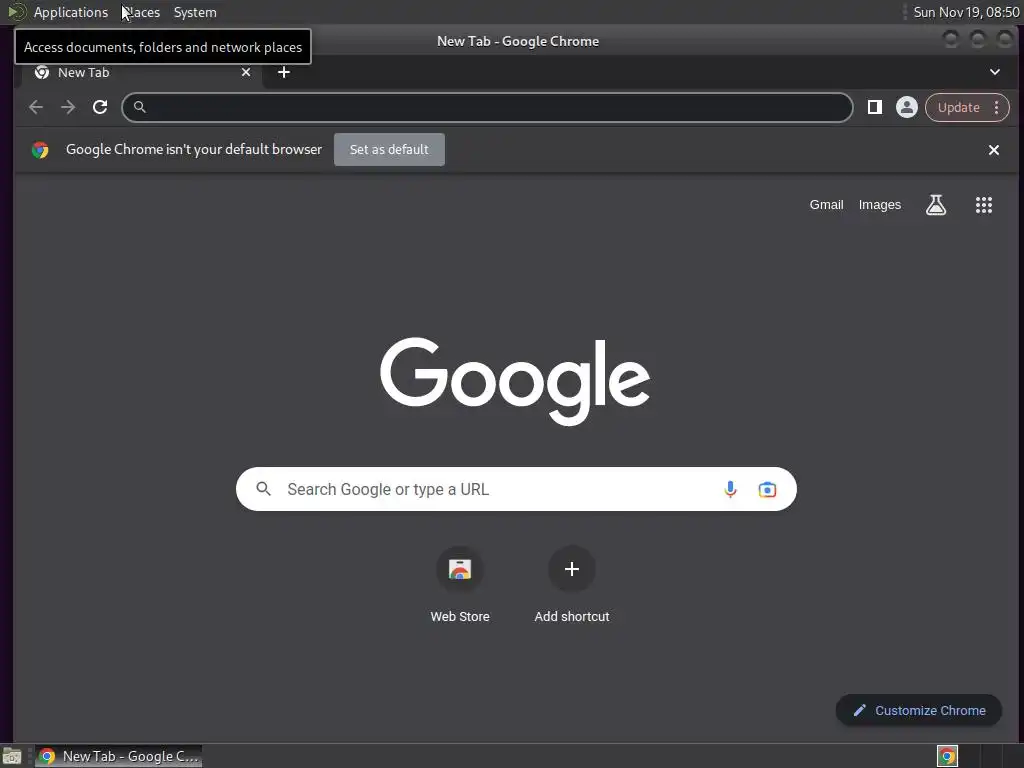Show desktop via bottom-left panel icon

click(12, 756)
